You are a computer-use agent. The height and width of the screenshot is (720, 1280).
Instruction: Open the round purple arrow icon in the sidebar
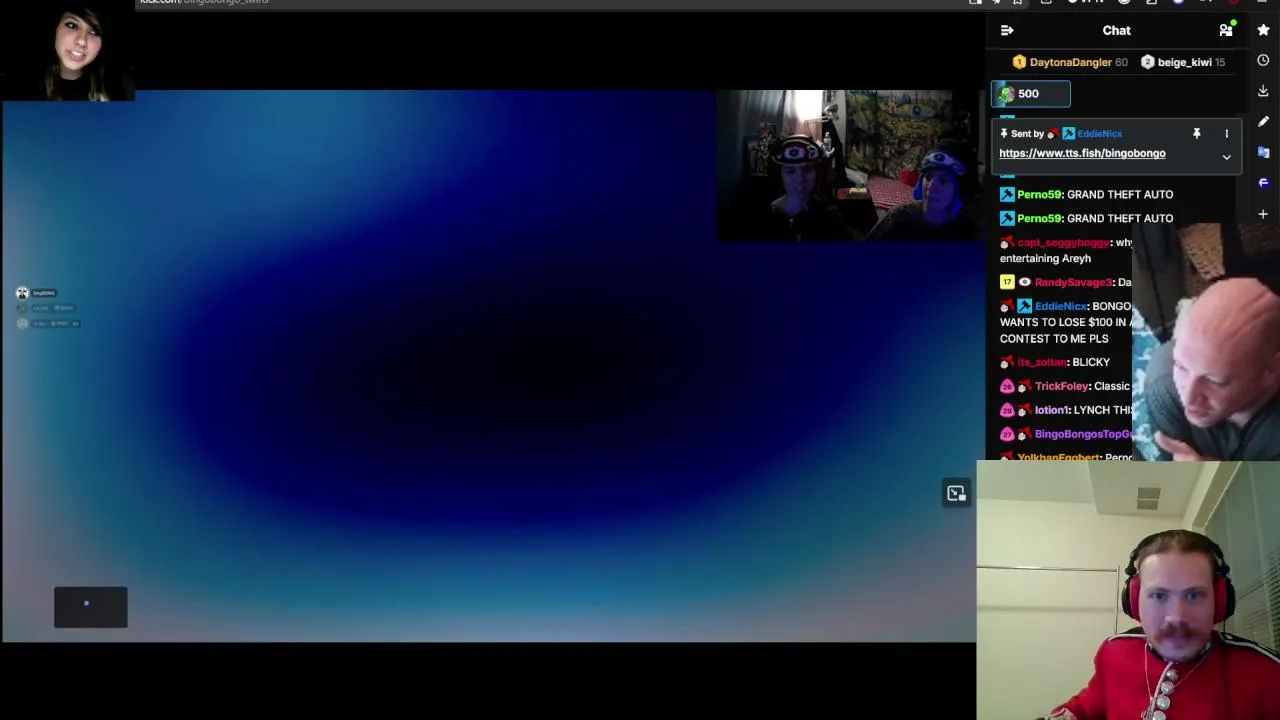pyautogui.click(x=1263, y=182)
